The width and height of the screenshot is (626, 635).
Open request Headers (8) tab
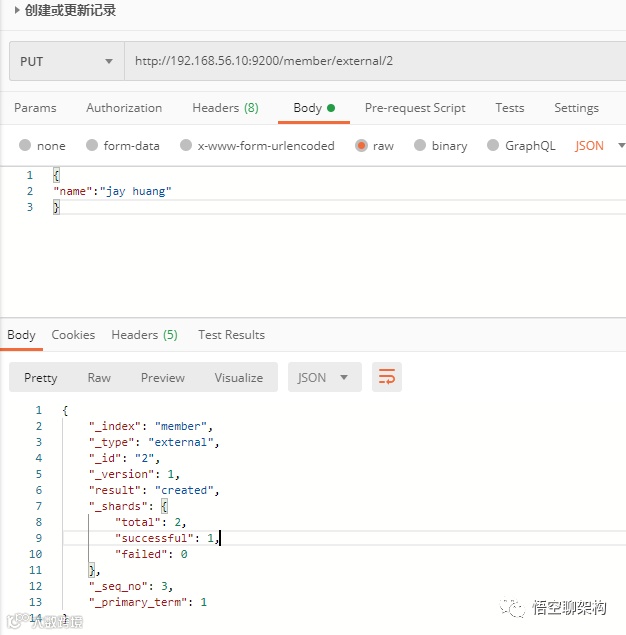point(225,108)
